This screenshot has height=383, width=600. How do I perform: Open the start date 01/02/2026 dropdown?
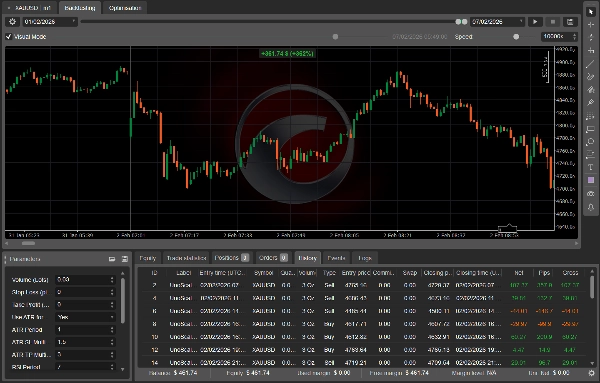50,22
